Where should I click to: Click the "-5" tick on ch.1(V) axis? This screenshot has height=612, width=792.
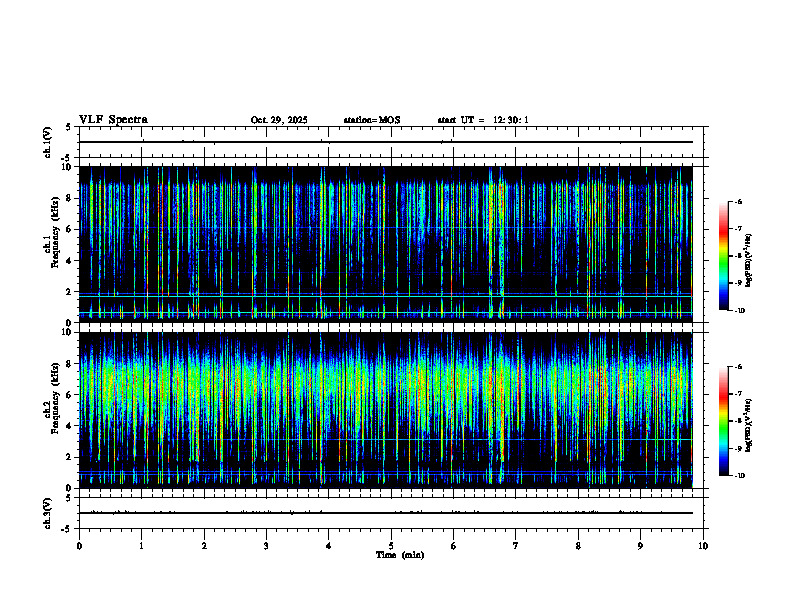pos(67,158)
